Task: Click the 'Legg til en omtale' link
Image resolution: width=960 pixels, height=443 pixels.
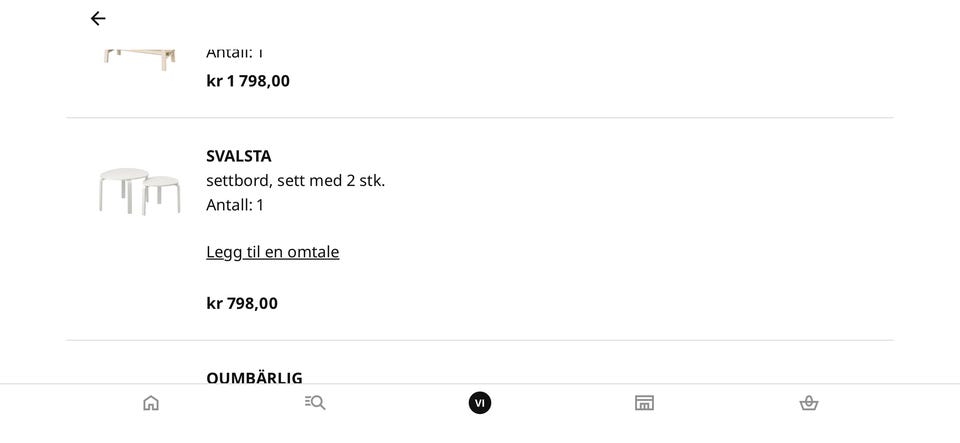Action: point(272,252)
